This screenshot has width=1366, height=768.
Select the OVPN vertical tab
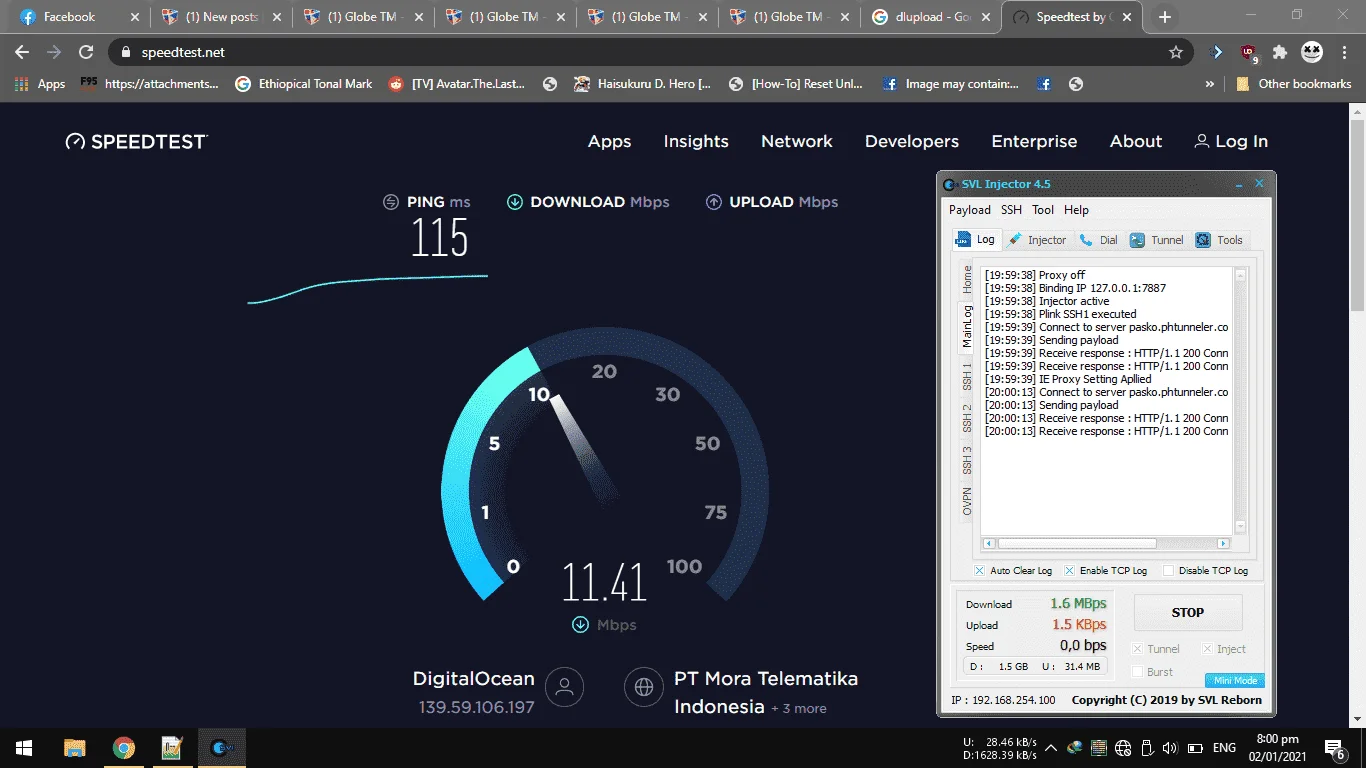(967, 501)
